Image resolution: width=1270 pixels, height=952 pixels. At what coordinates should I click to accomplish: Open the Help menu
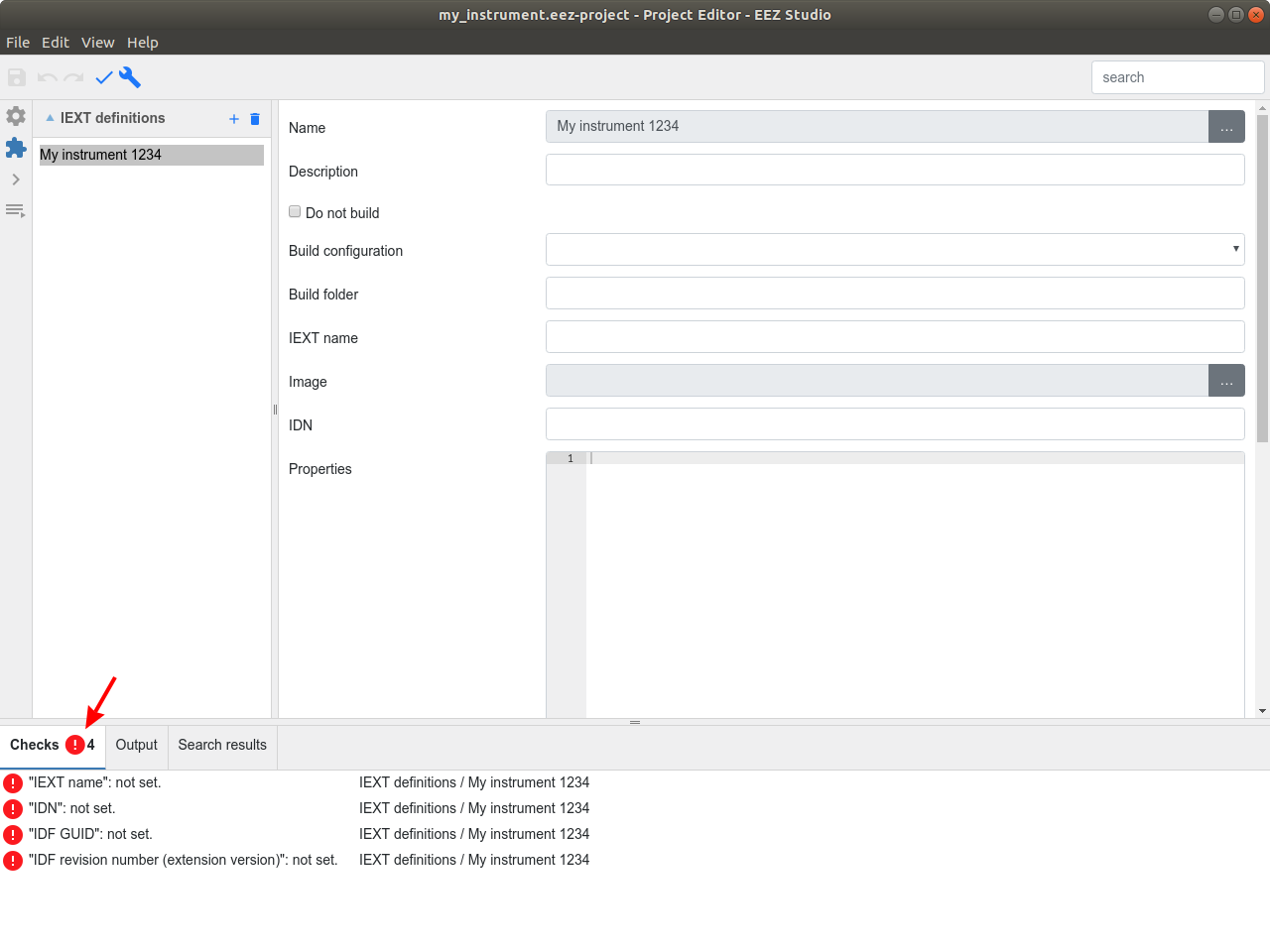tap(143, 42)
